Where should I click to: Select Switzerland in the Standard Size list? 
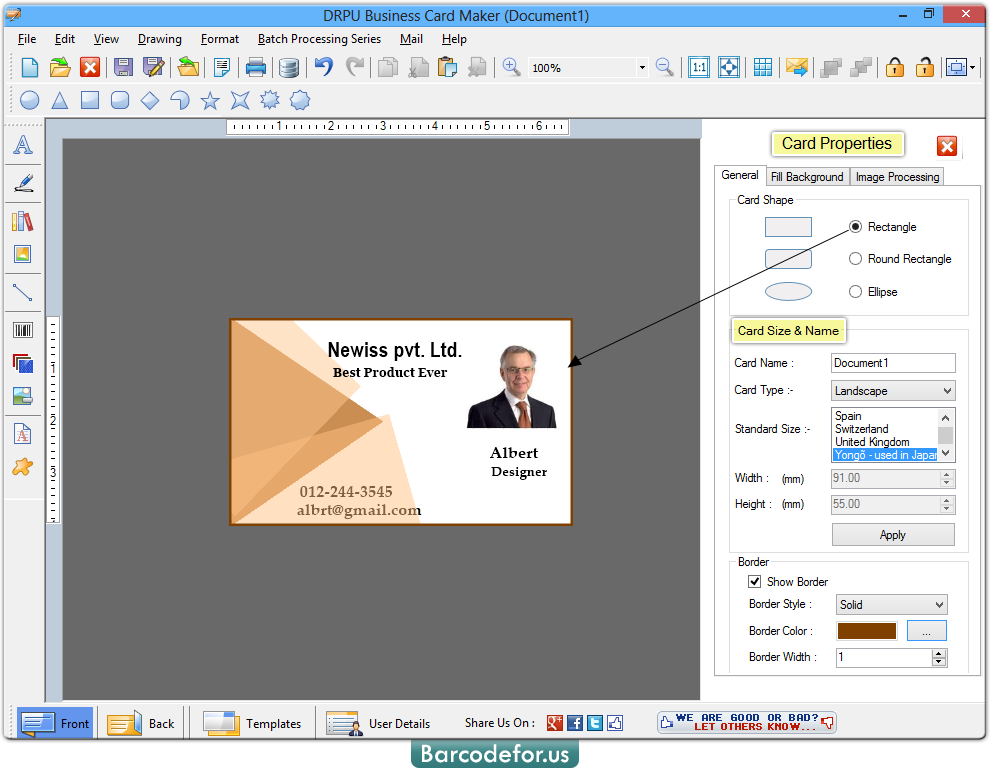coord(861,429)
